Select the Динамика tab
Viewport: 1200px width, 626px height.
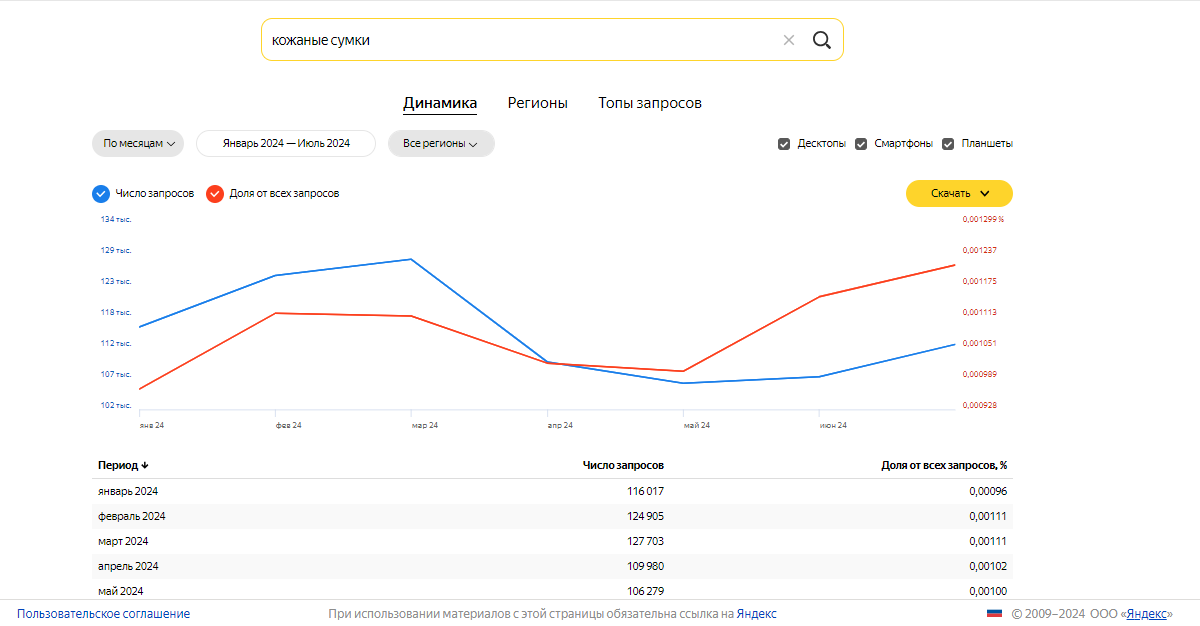[x=440, y=103]
